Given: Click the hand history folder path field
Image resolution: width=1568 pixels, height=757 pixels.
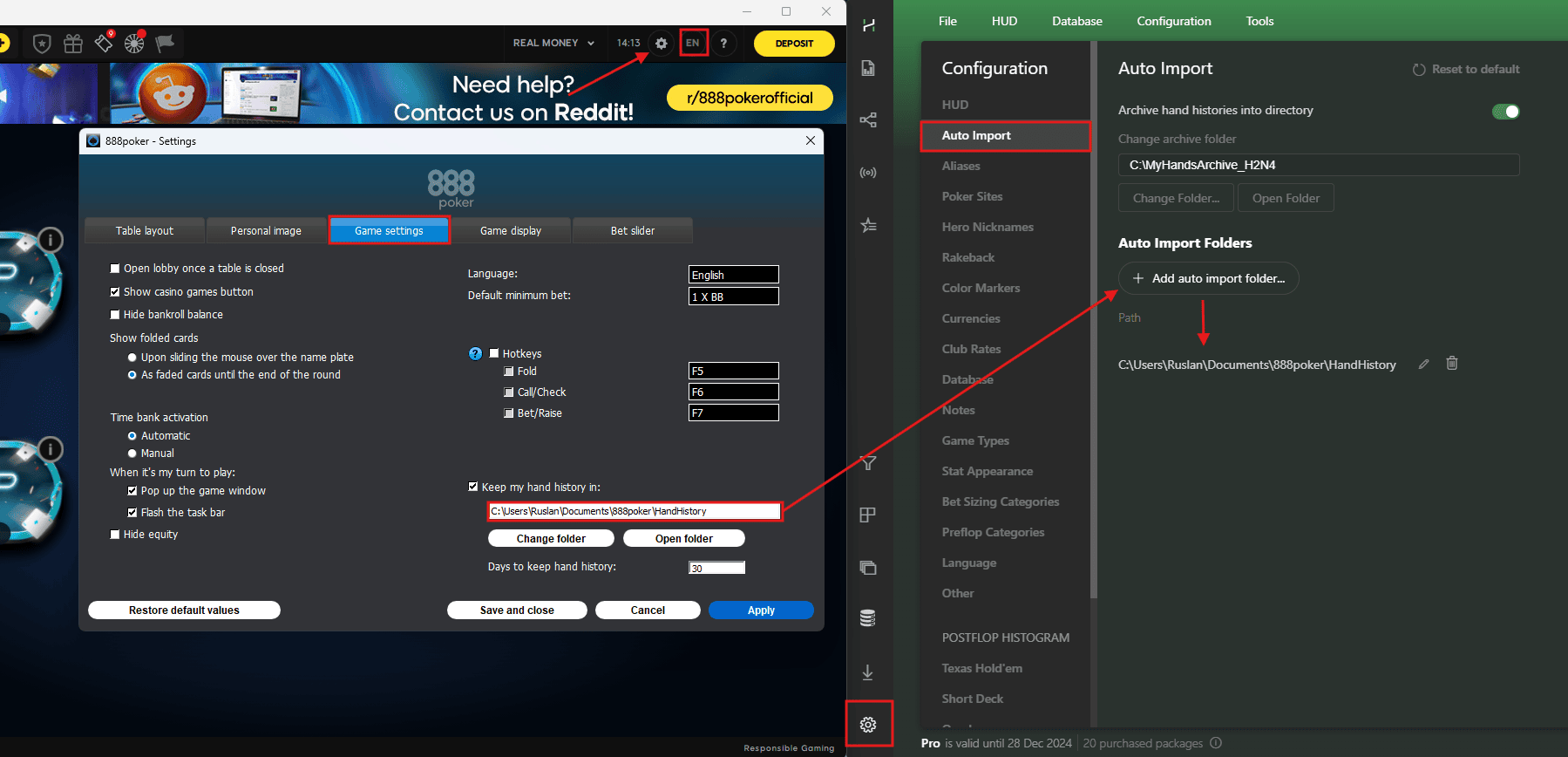Looking at the screenshot, I should (x=635, y=511).
